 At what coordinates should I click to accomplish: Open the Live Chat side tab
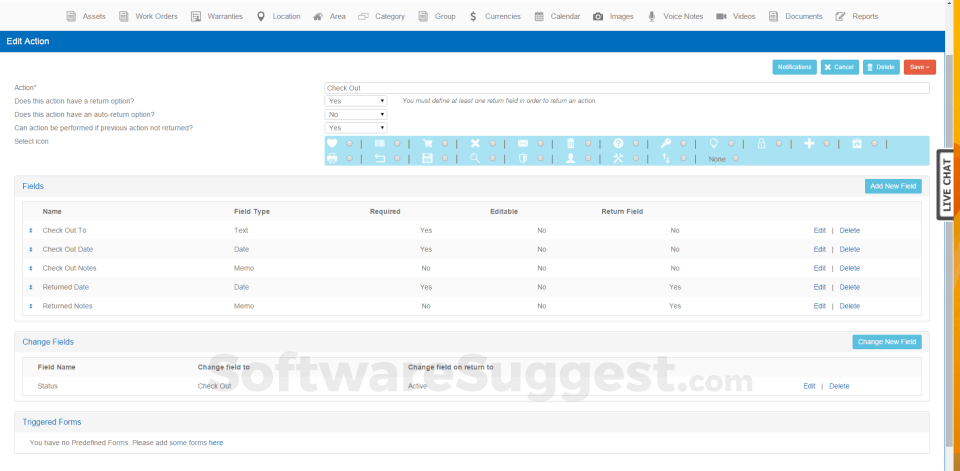[x=947, y=184]
